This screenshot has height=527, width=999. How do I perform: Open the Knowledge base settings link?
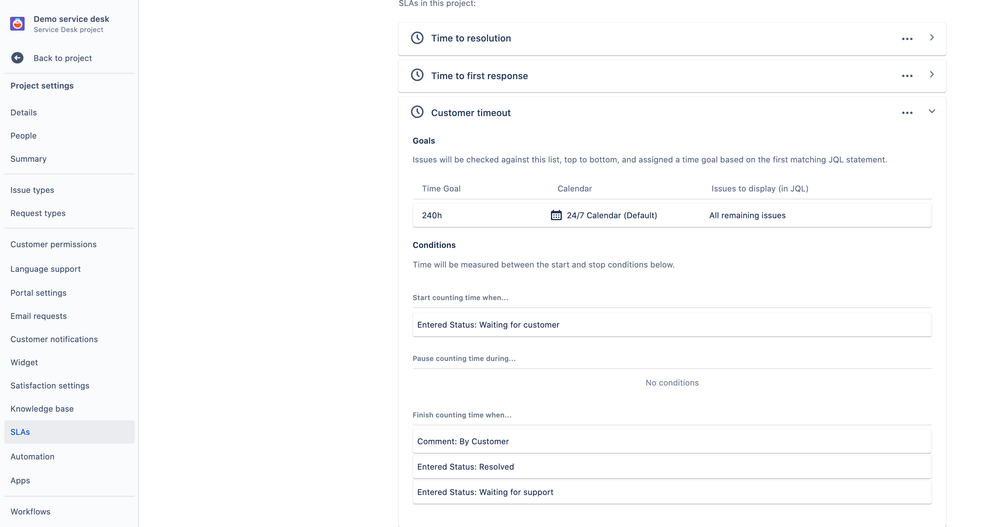[42, 409]
